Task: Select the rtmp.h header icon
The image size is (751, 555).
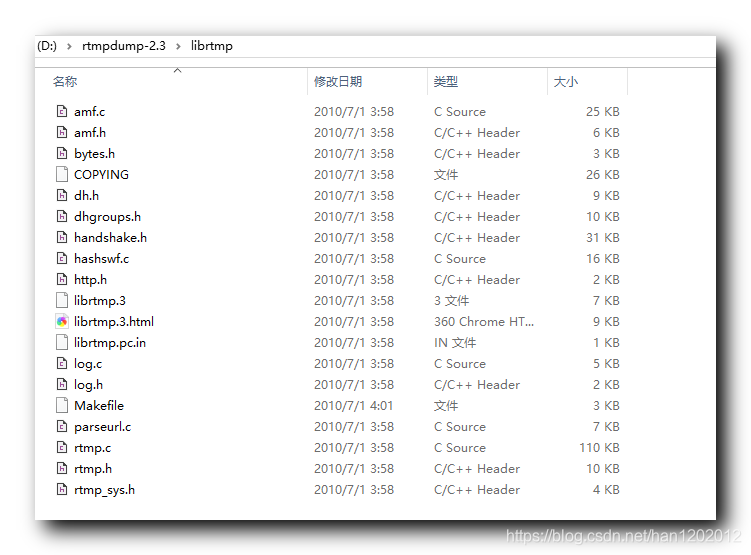Action: pyautogui.click(x=62, y=469)
